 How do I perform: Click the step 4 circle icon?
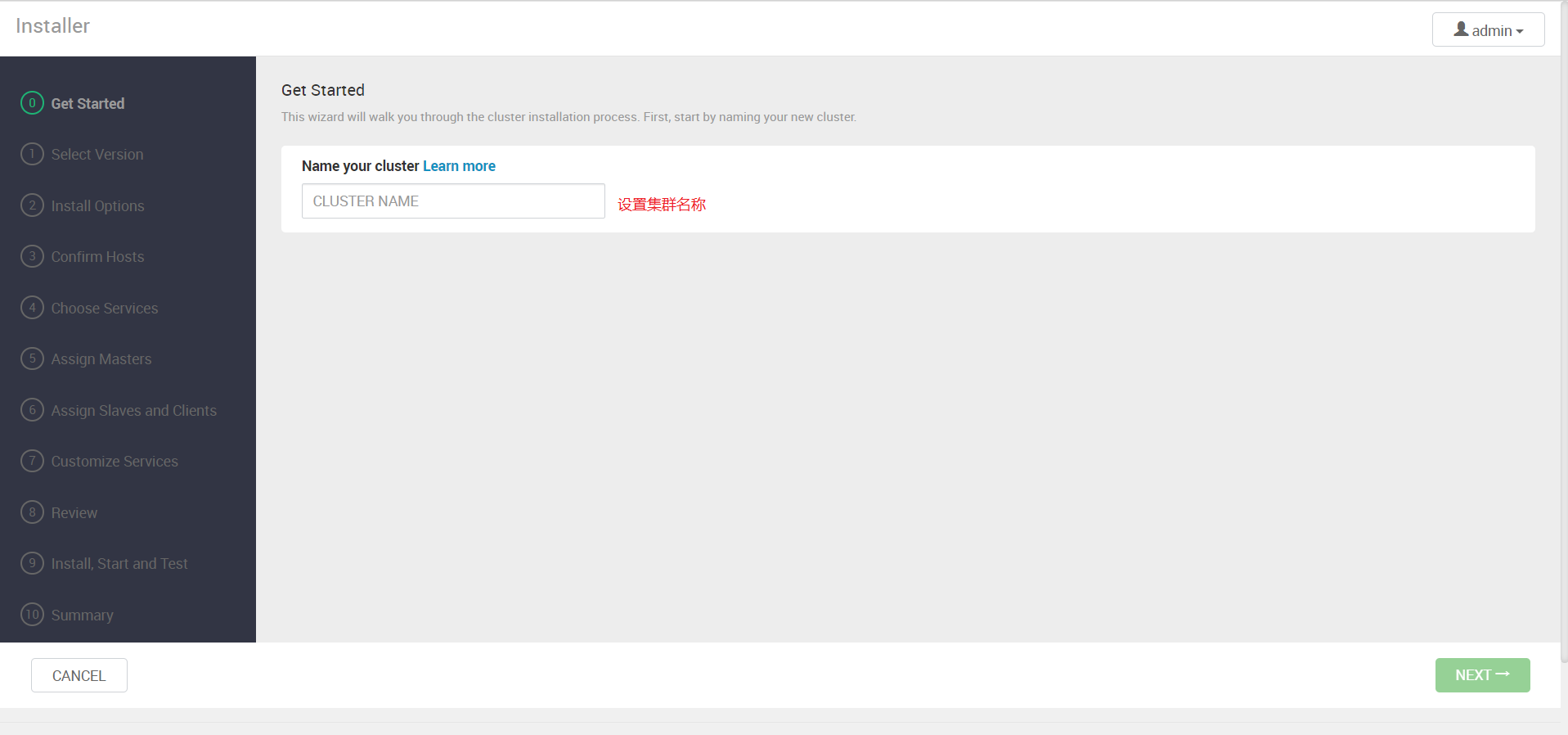click(32, 308)
